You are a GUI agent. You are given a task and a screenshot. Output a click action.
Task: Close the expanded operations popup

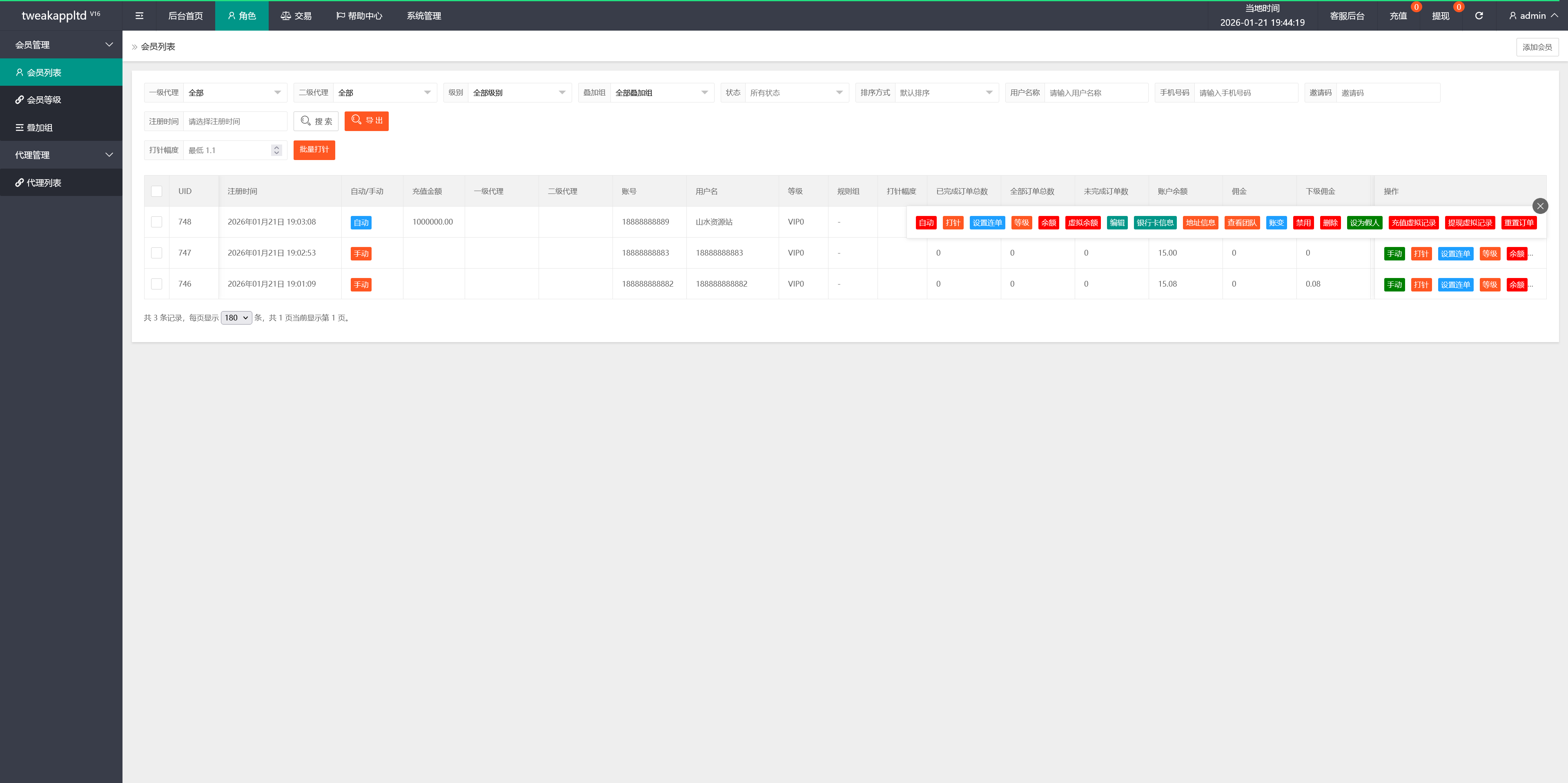(1540, 206)
